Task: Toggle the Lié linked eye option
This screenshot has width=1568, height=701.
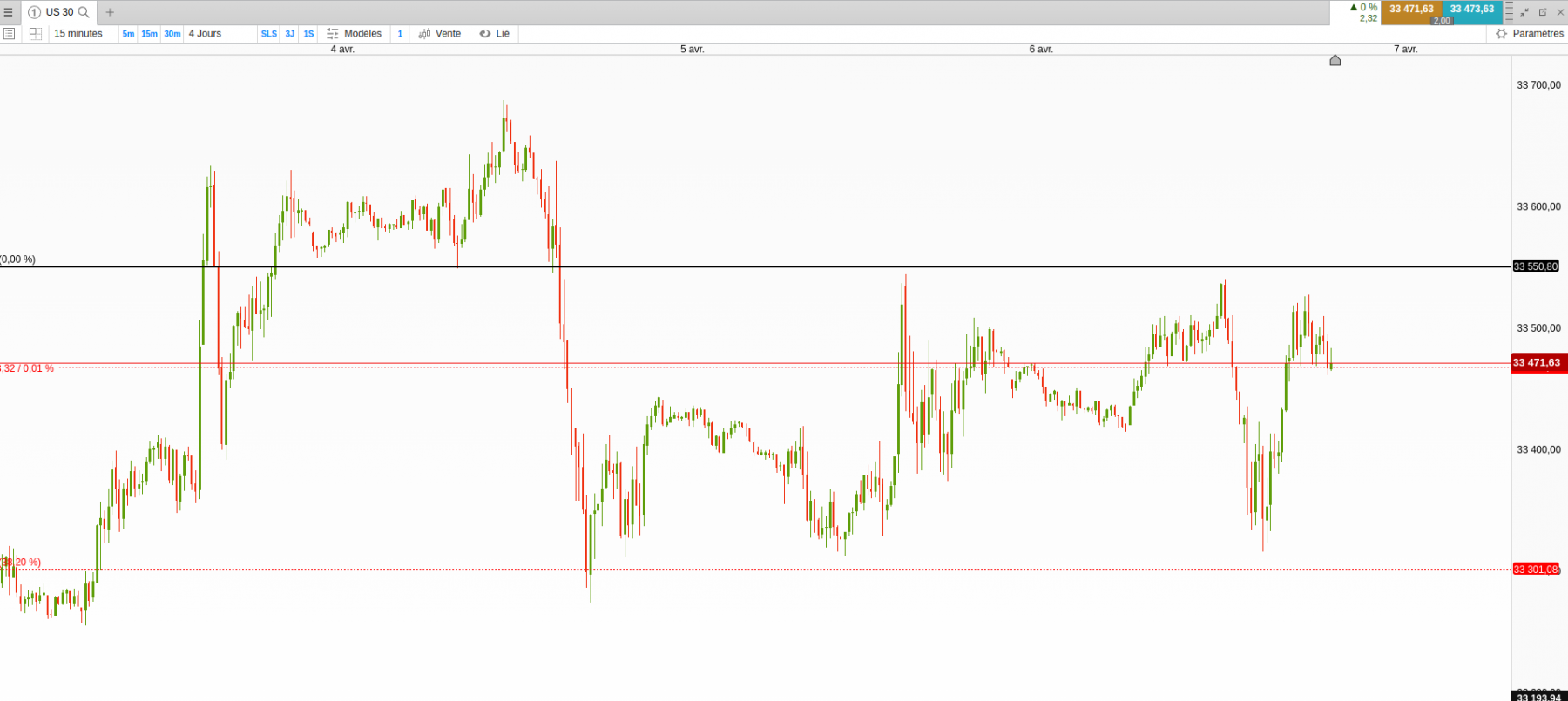Action: click(x=495, y=34)
